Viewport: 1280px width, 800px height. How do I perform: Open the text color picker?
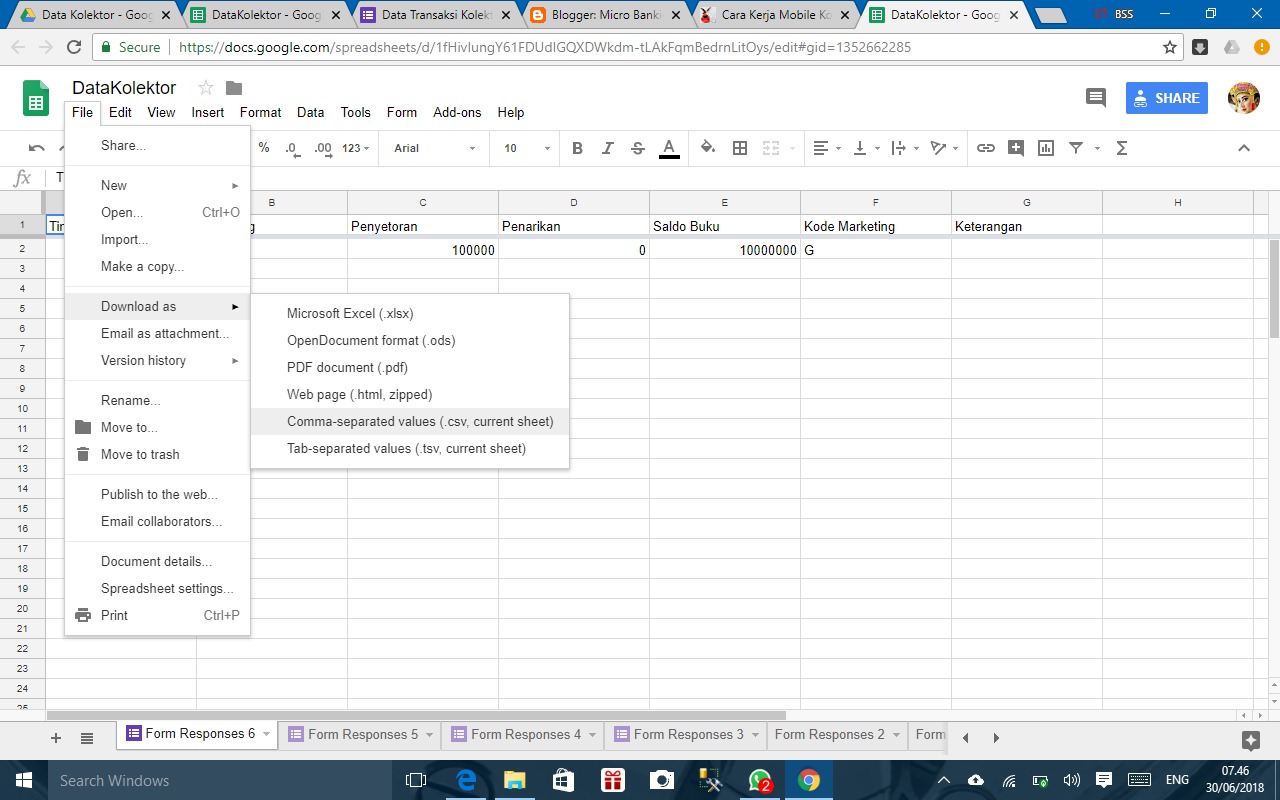(668, 147)
